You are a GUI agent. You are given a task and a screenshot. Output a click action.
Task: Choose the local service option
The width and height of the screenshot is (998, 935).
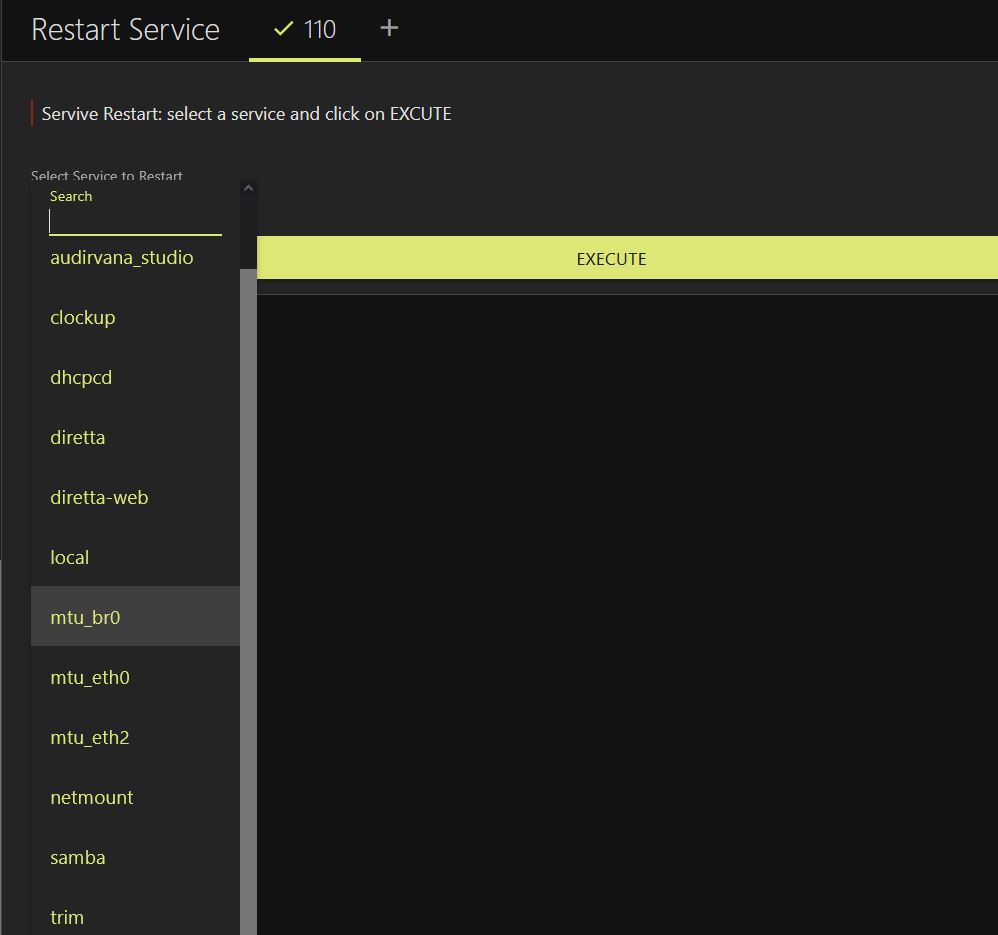135,556
